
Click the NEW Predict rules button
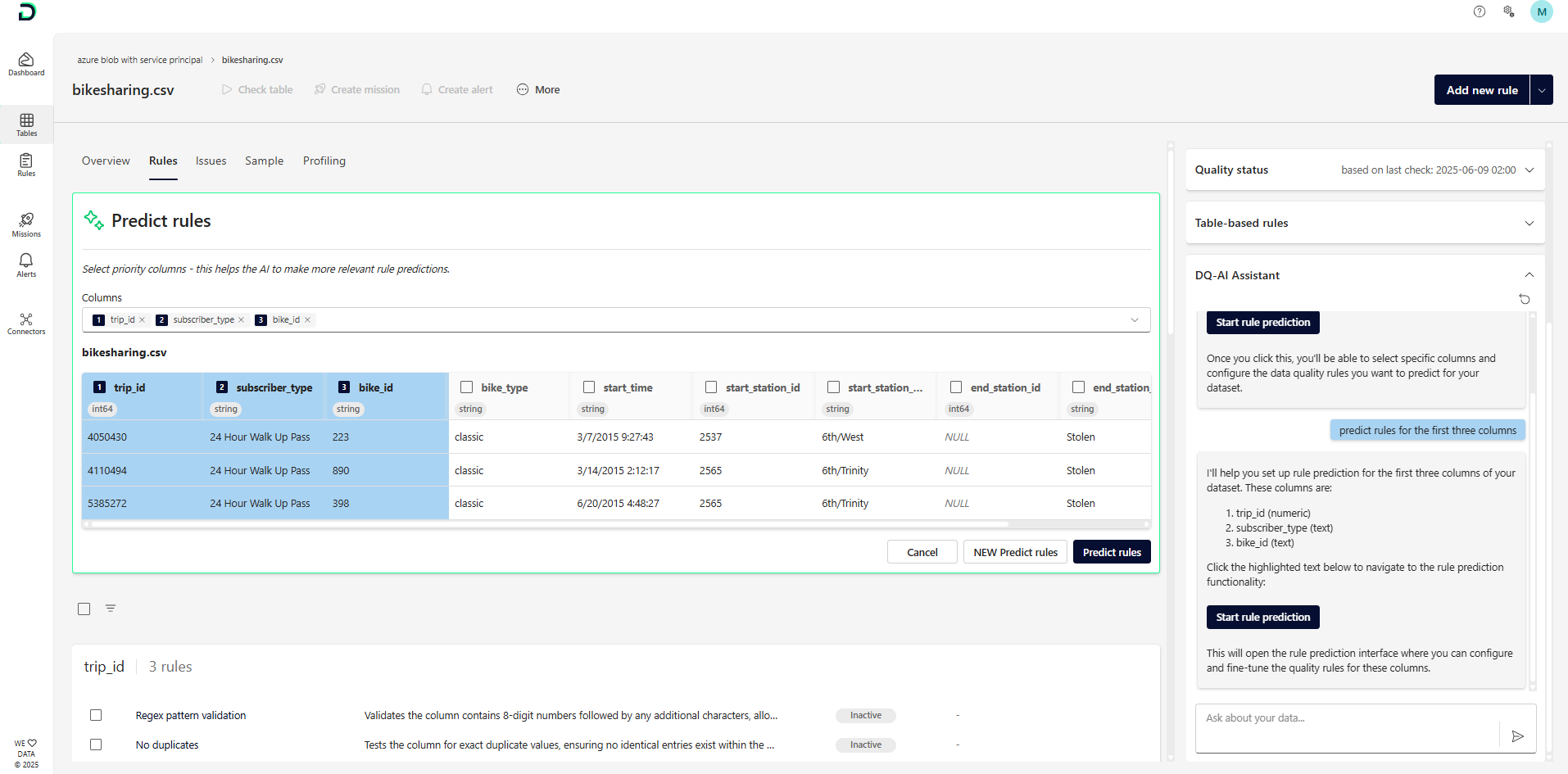coord(1015,552)
